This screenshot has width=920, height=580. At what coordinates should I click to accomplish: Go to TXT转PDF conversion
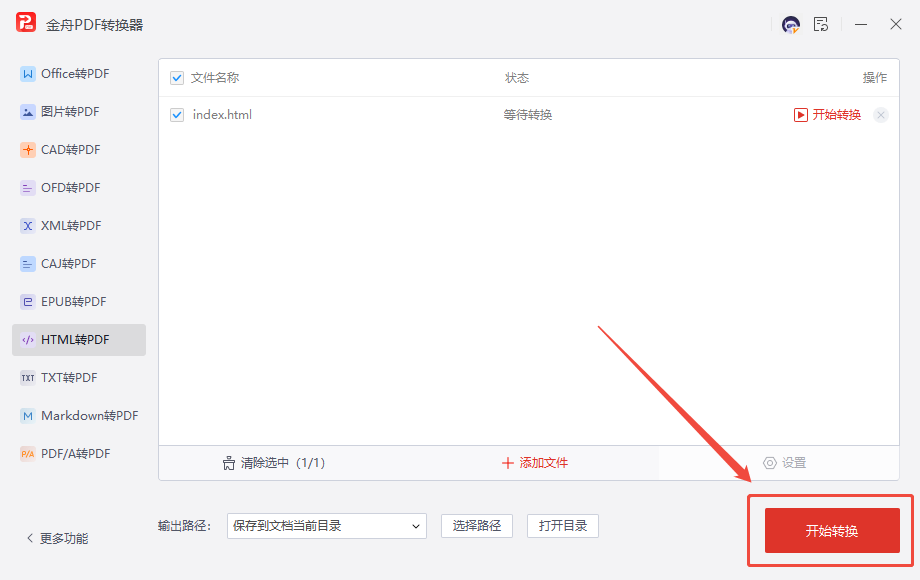[79, 378]
